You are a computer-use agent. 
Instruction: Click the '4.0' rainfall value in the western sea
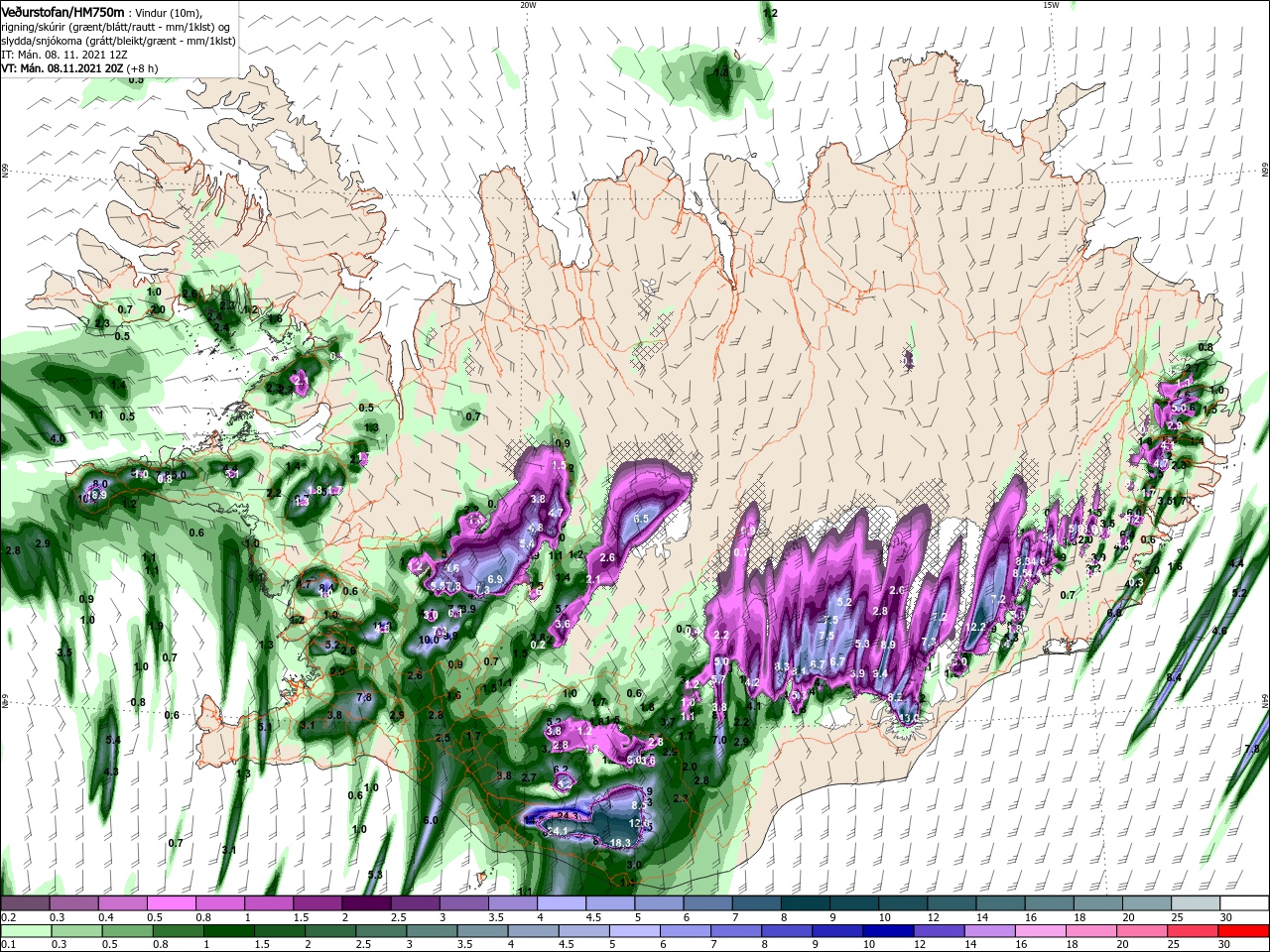coord(58,438)
